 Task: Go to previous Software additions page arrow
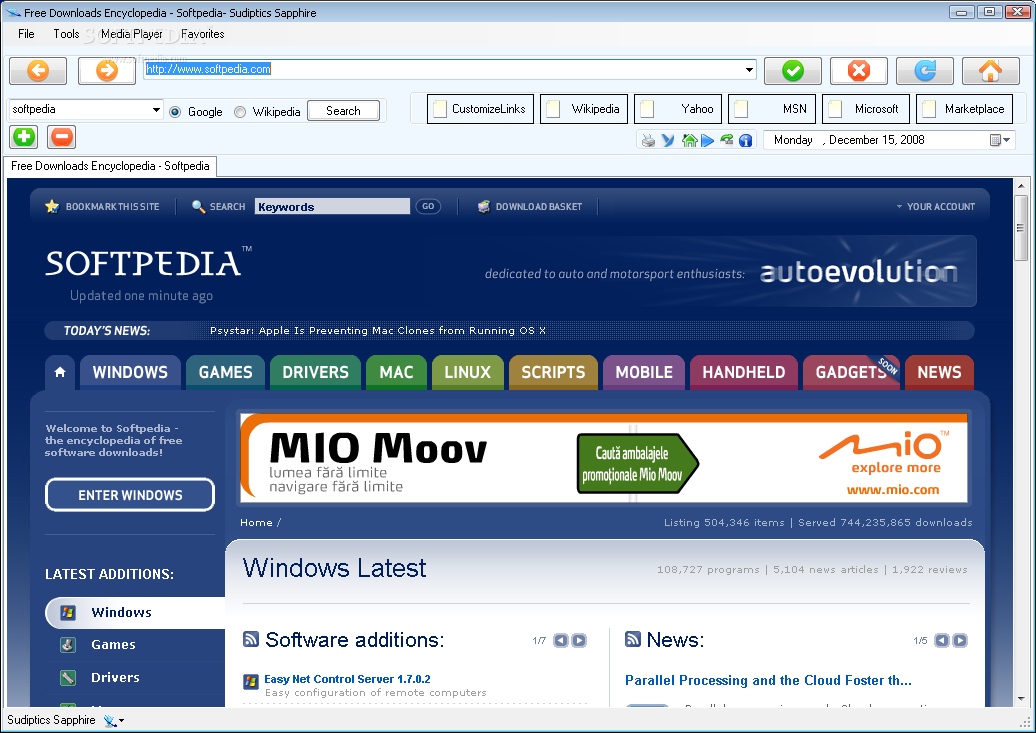click(561, 640)
